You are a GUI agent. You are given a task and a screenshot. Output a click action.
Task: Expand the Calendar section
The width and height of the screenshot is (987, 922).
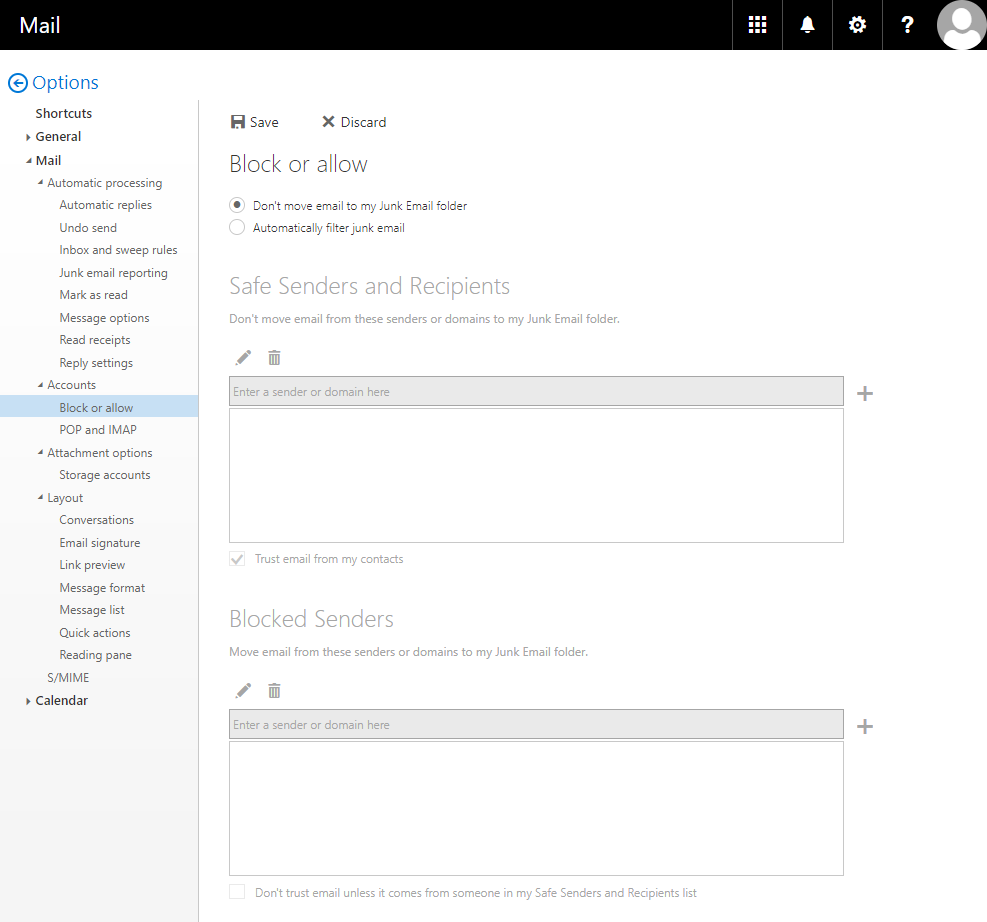click(28, 700)
